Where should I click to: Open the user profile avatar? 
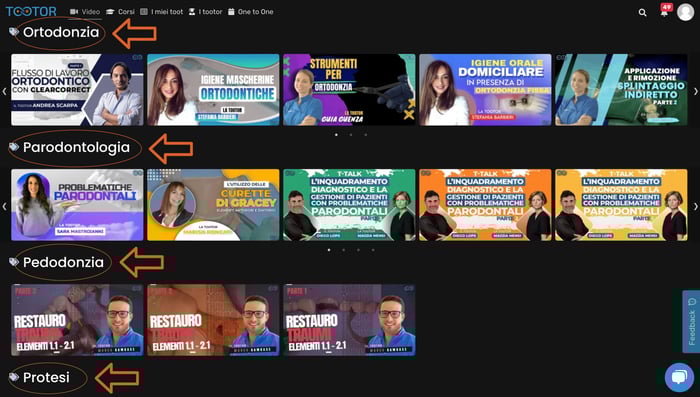[x=685, y=12]
